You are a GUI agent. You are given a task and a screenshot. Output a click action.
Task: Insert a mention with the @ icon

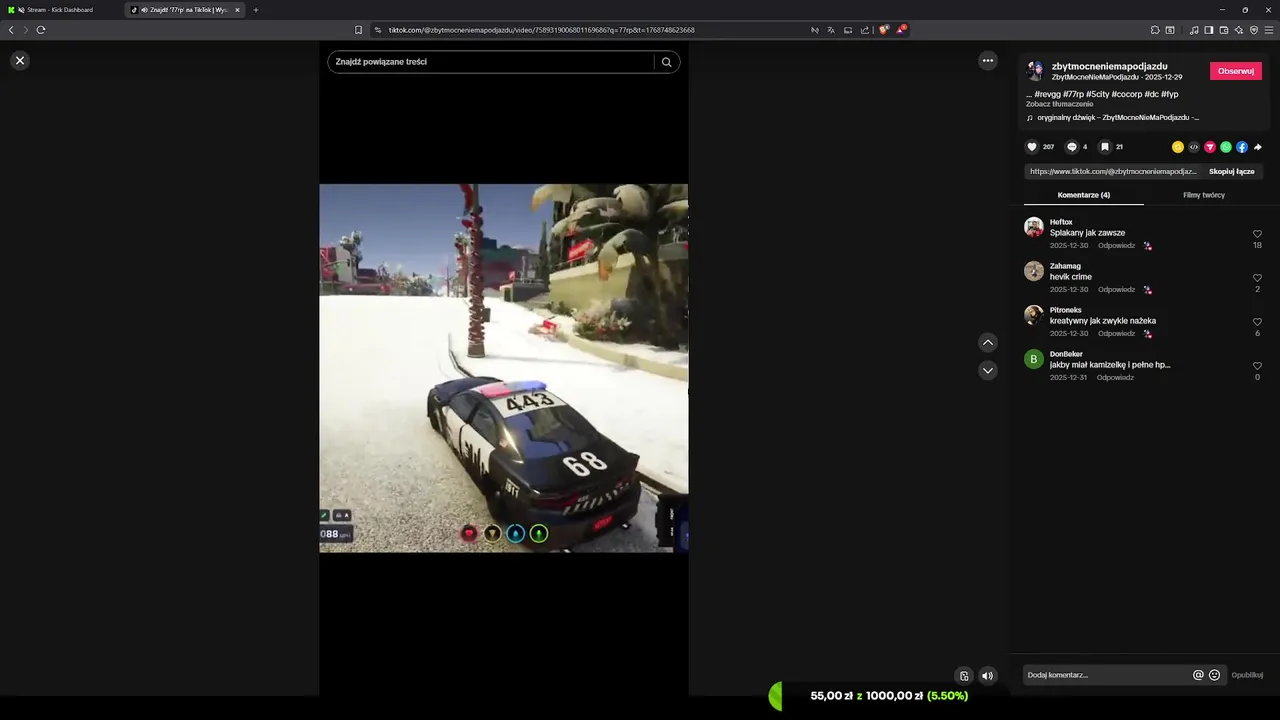1198,675
